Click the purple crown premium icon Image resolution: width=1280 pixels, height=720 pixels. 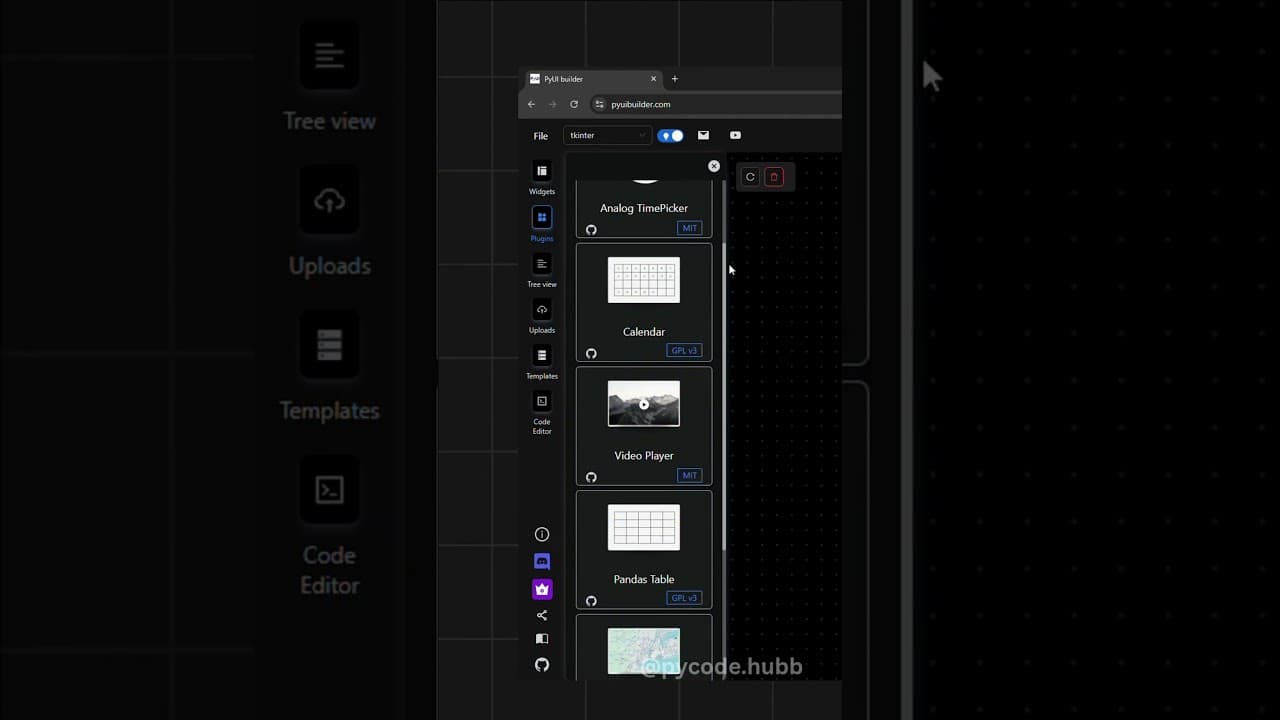click(x=542, y=589)
